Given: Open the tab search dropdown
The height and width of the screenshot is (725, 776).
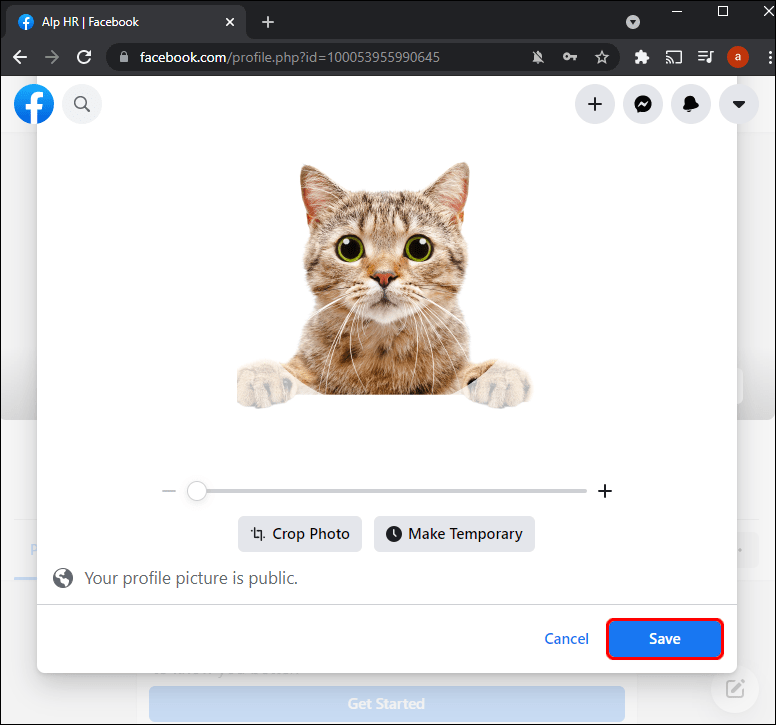Looking at the screenshot, I should [632, 22].
